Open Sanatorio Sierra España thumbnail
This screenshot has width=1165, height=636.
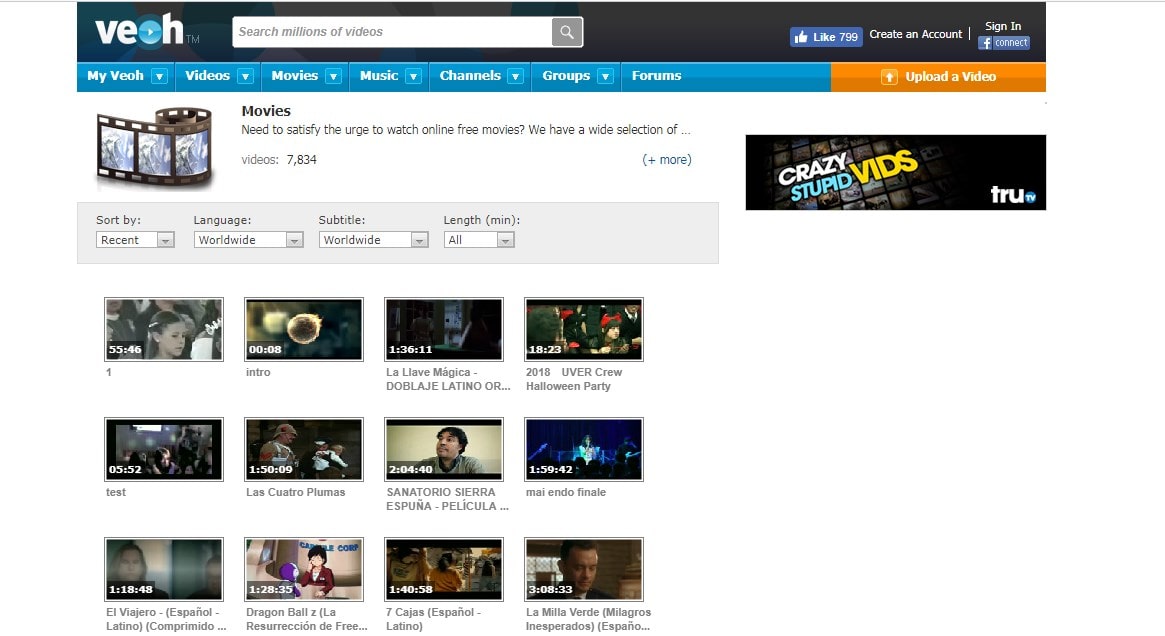[x=444, y=450]
